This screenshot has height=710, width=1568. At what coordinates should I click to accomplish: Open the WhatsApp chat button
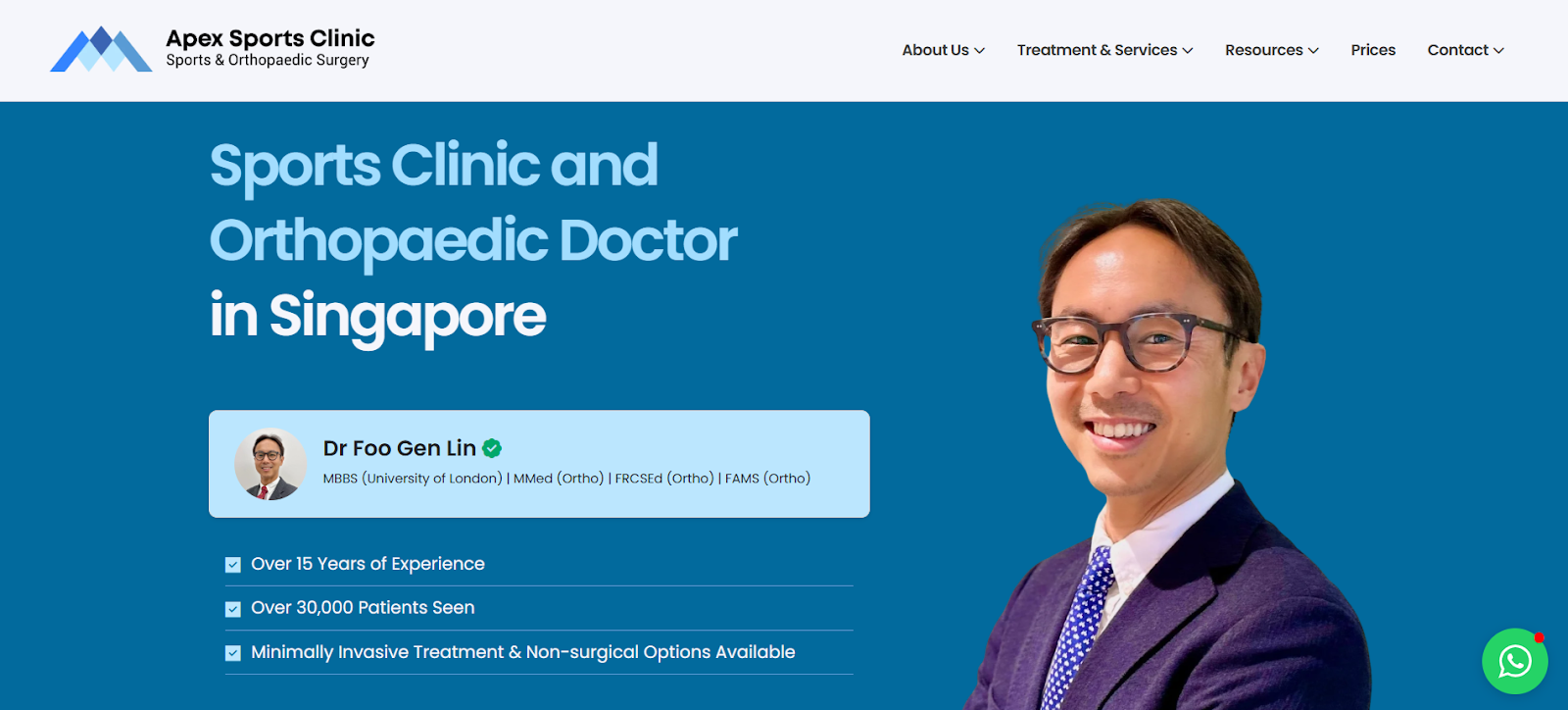(1515, 661)
